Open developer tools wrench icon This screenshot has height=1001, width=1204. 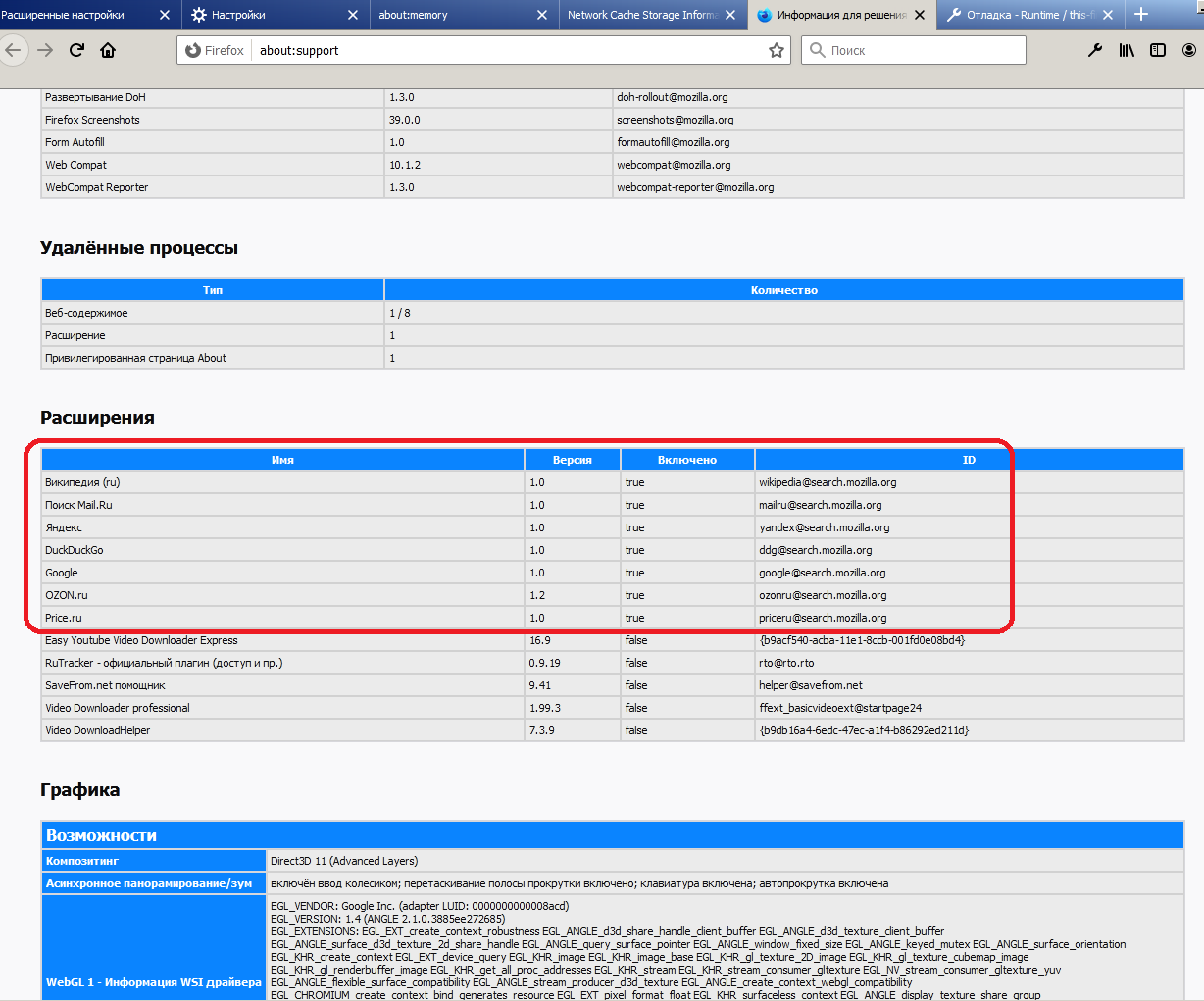[1095, 50]
